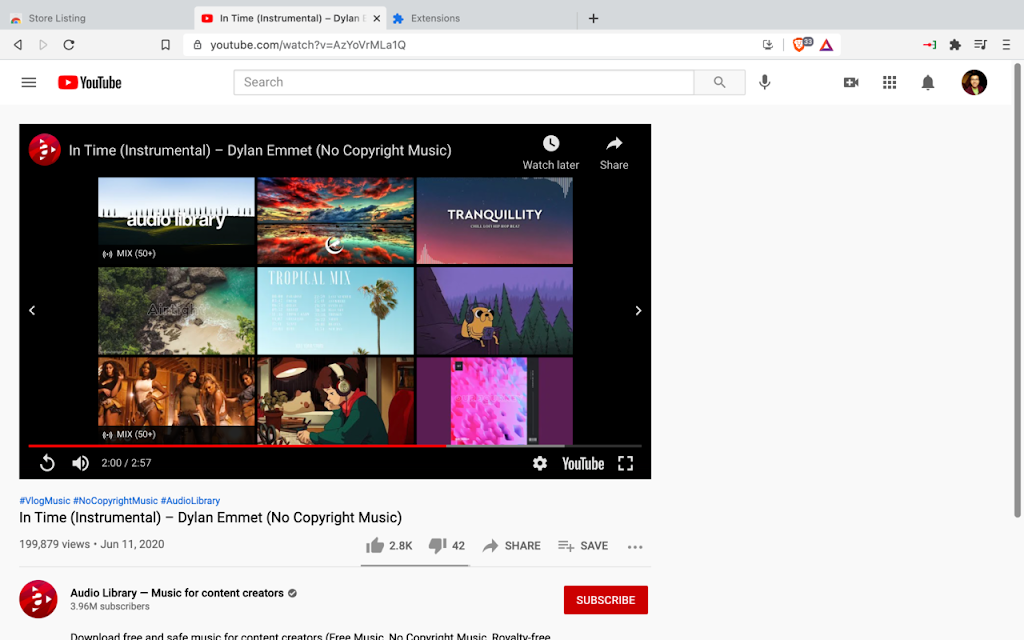
Task: Open the audio library mix thumbnail
Action: tap(176, 220)
